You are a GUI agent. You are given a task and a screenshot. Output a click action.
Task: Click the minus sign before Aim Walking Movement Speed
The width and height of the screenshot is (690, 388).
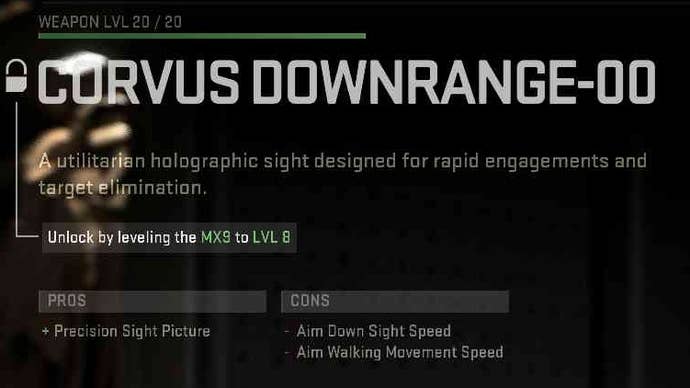click(287, 352)
